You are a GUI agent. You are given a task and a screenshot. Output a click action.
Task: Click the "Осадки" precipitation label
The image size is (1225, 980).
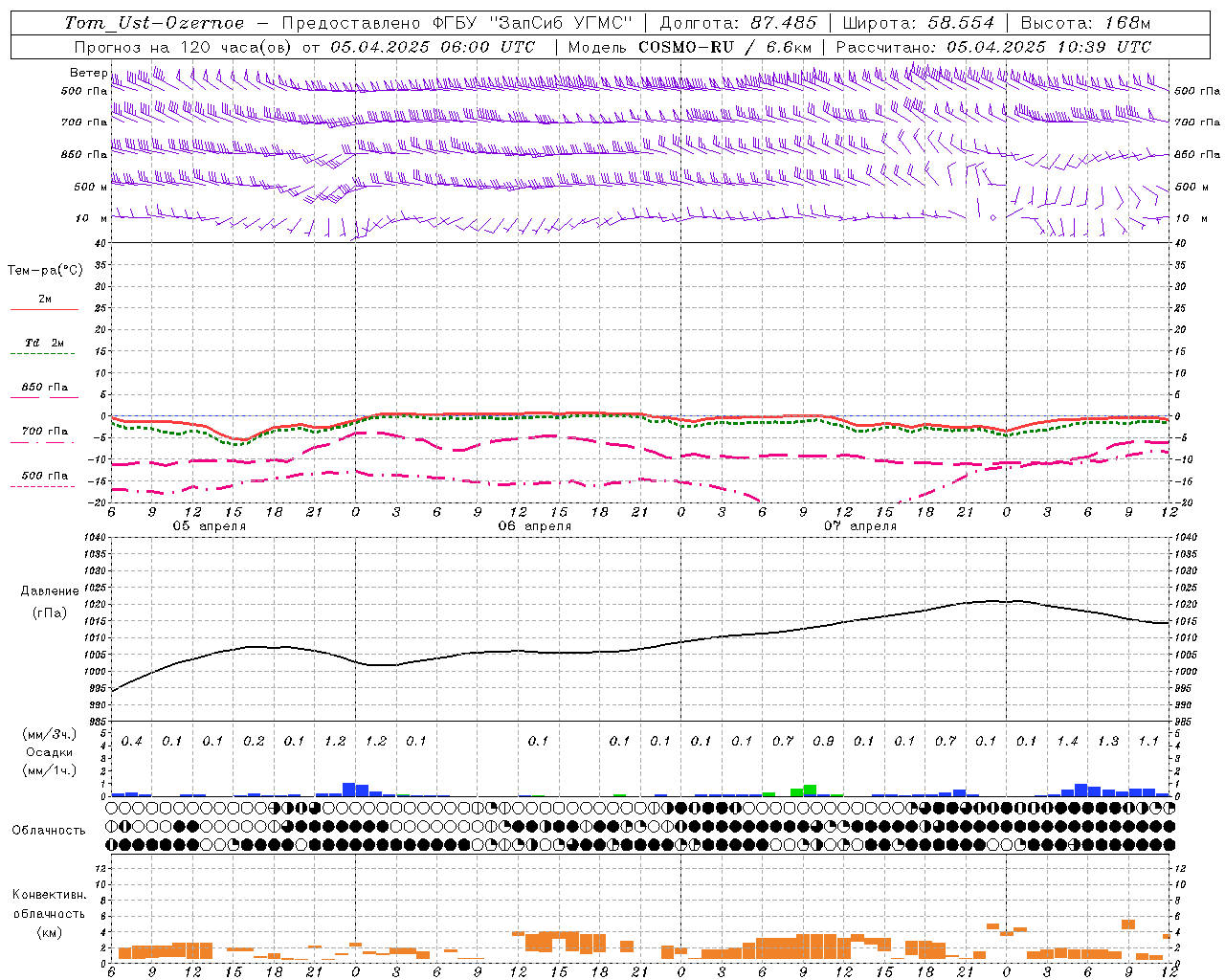50,752
